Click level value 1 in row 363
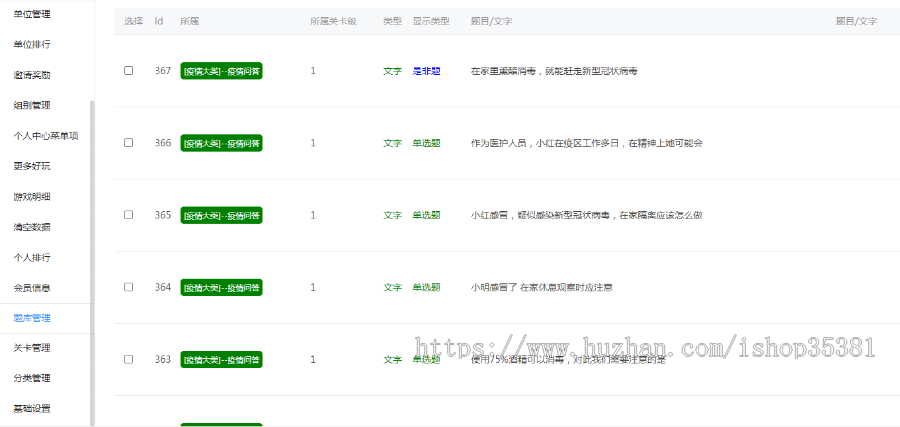Viewport: 900px width, 427px height. (313, 359)
